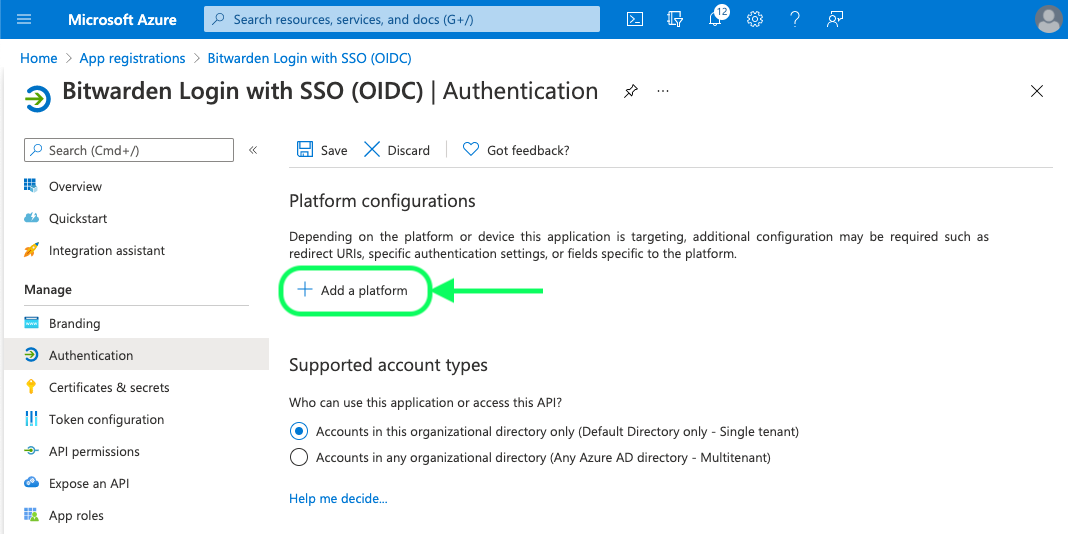This screenshot has width=1068, height=534.
Task: Open the Feedback icon in header
Action: point(835,19)
